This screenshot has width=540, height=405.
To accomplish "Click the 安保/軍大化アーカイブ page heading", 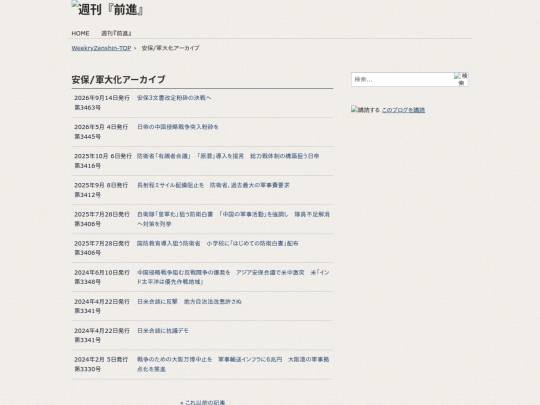I will pos(118,80).
